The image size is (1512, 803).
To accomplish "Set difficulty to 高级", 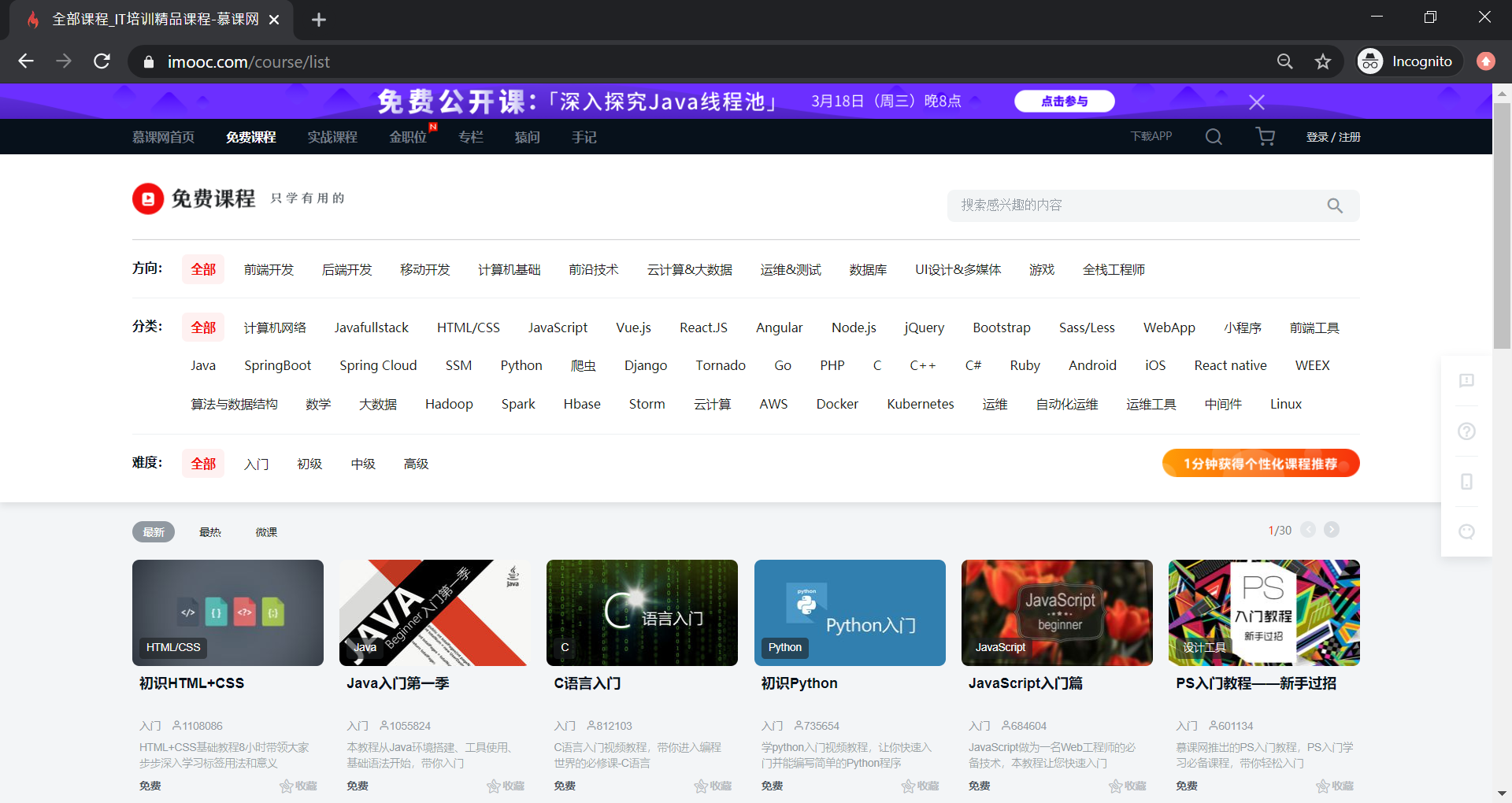I will (416, 464).
